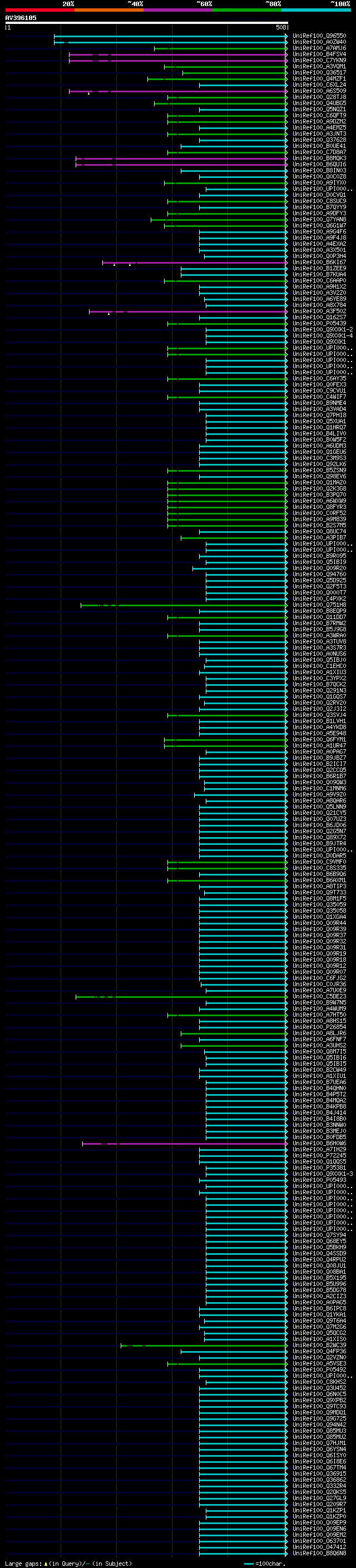The height and width of the screenshot is (1568, 356).
Task: Select label UniRef100_A9DZM2
Action: point(319,122)
